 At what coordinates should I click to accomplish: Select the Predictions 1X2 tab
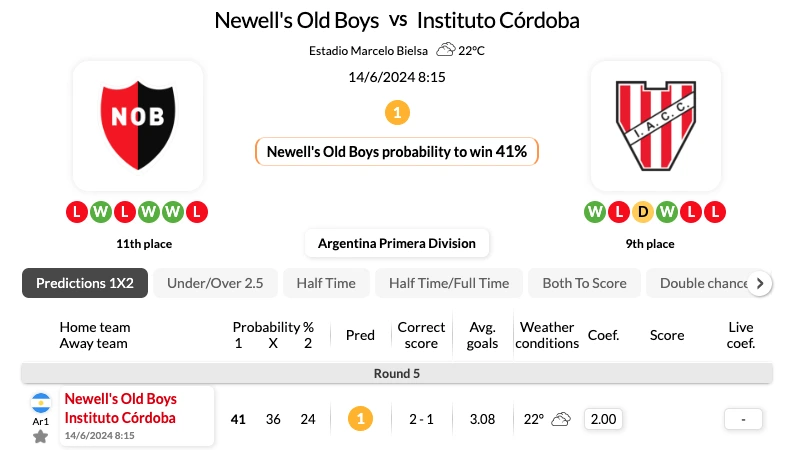click(x=85, y=283)
